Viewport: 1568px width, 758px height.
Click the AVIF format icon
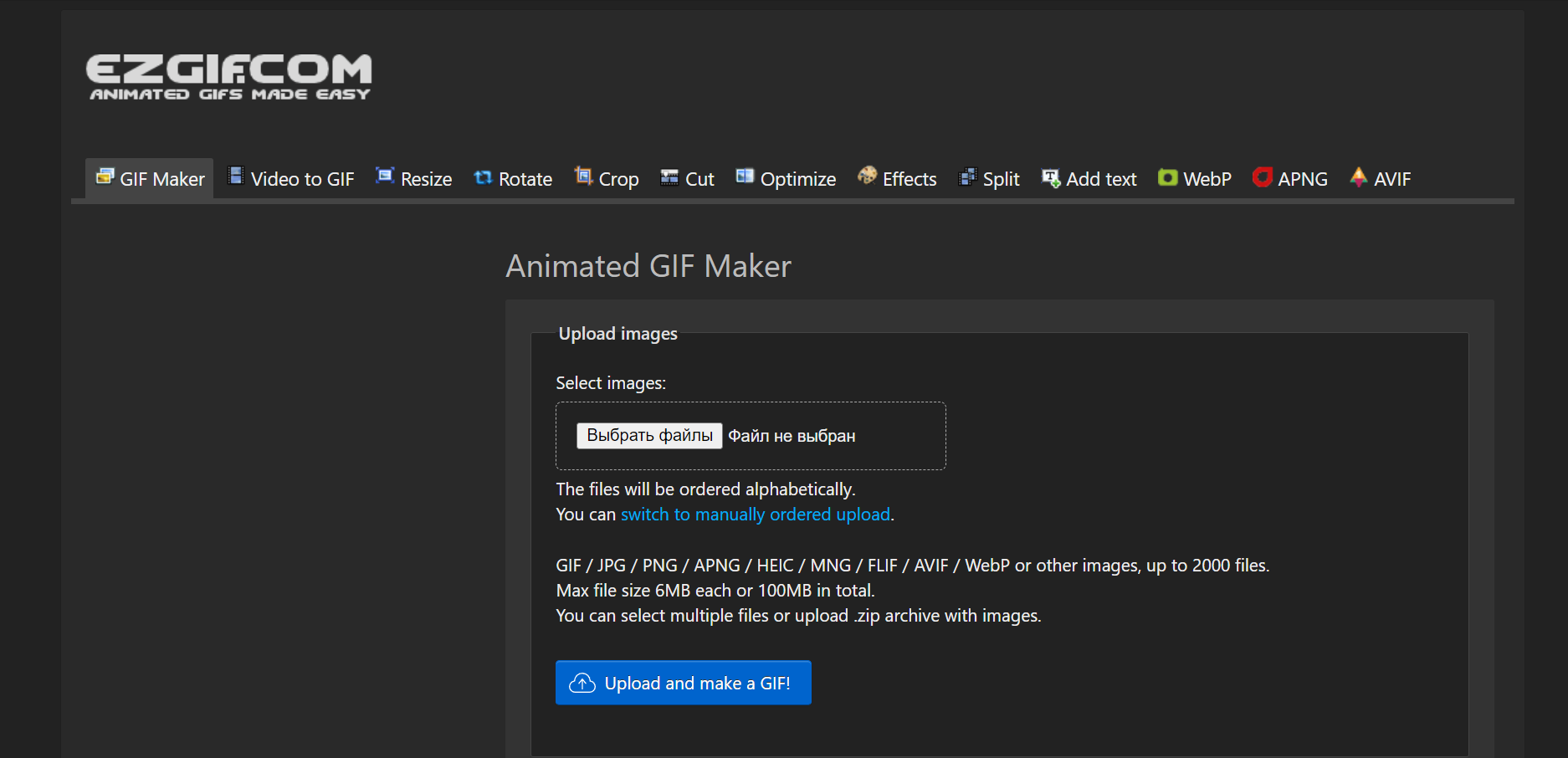tap(1359, 177)
